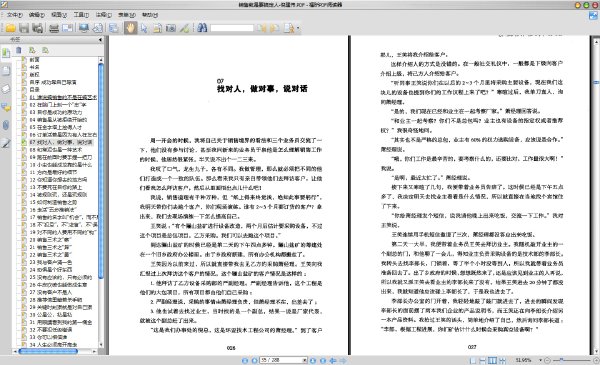Screen dimensions: 600x365
Task: Select bookmark starting with 33
Action: (x=48, y=337)
